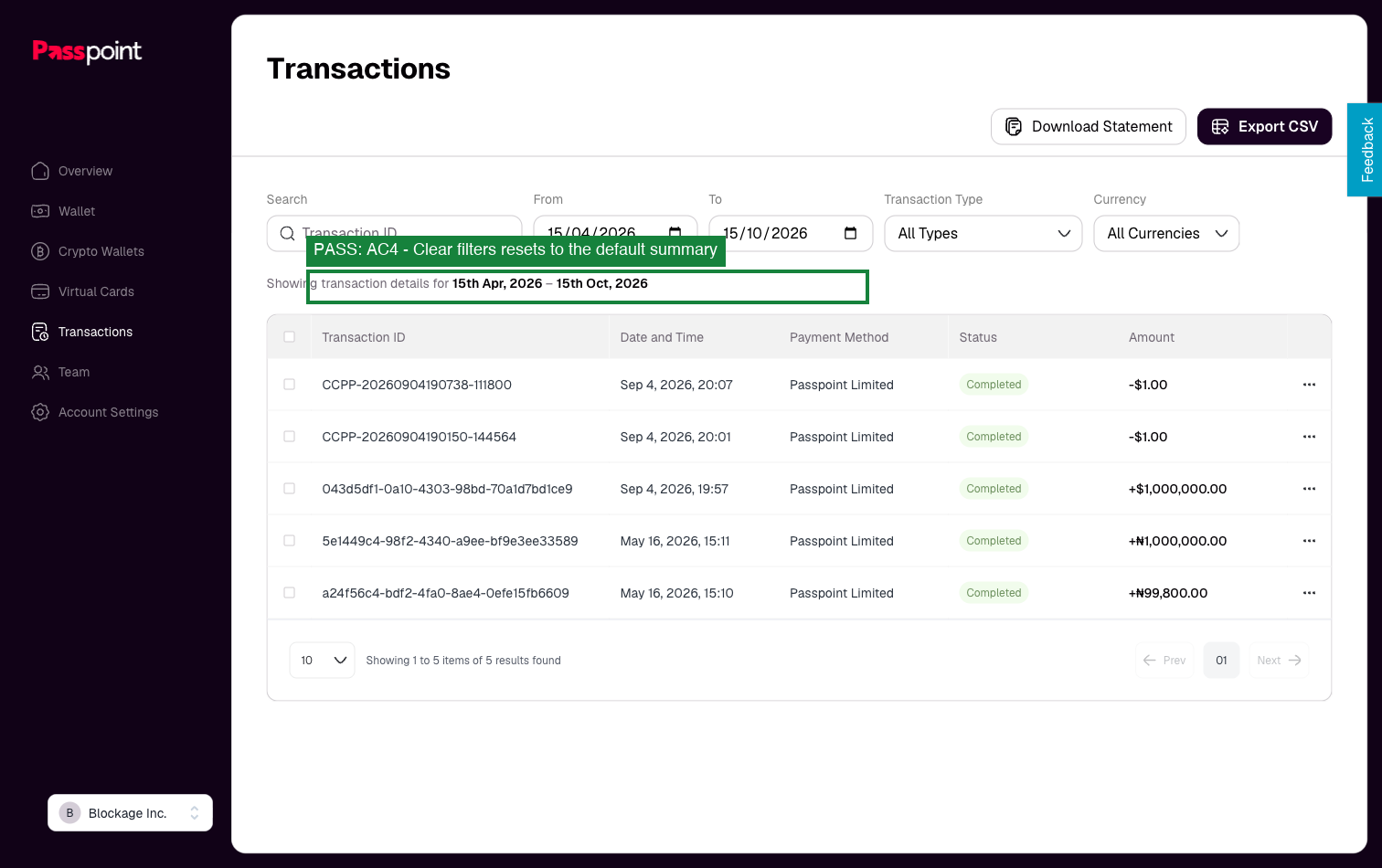1382x868 pixels.
Task: Open the To date calendar picker icon
Action: (850, 233)
